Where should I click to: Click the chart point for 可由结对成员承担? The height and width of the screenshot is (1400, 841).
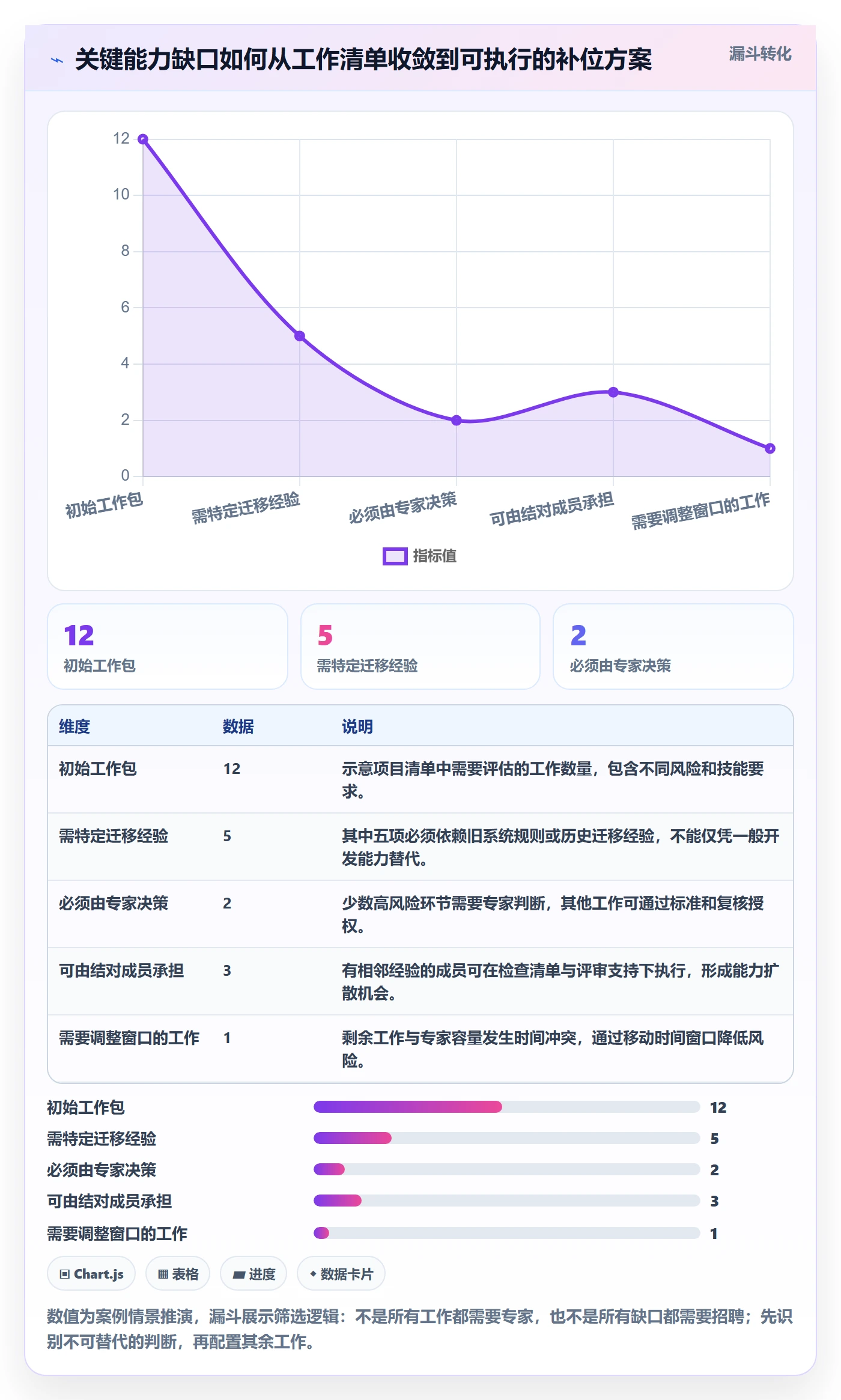[613, 392]
